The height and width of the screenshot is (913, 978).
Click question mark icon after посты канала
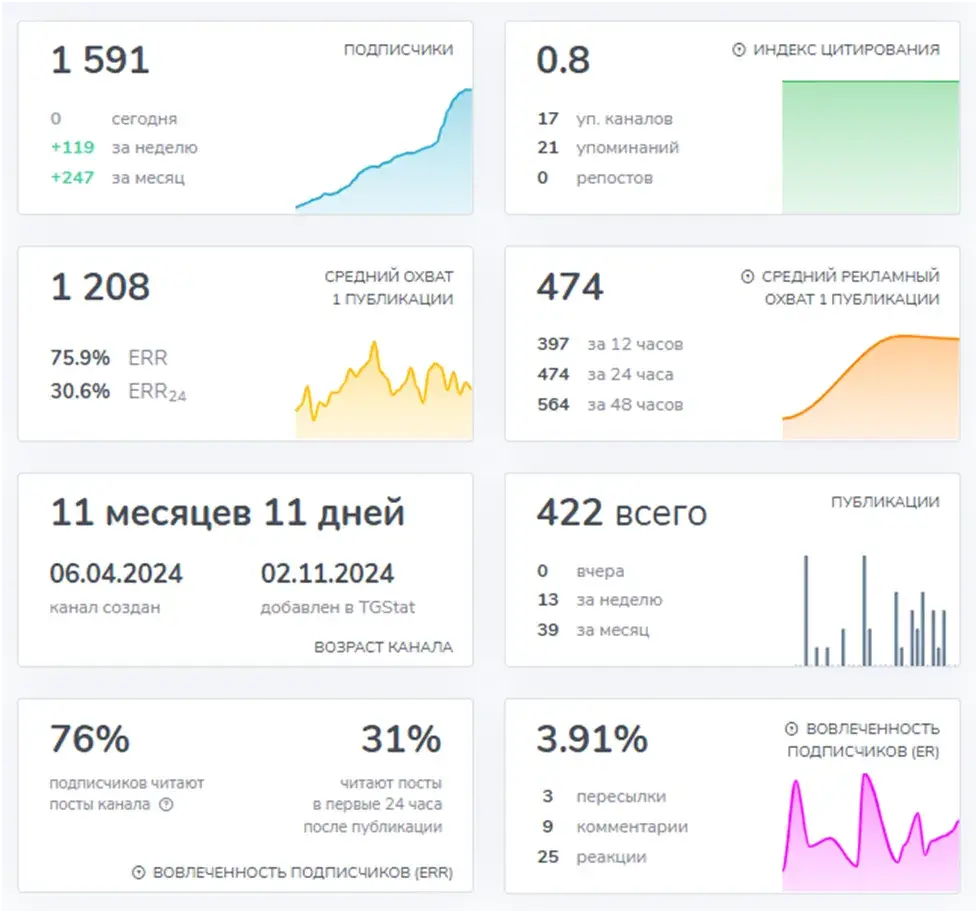[166, 804]
